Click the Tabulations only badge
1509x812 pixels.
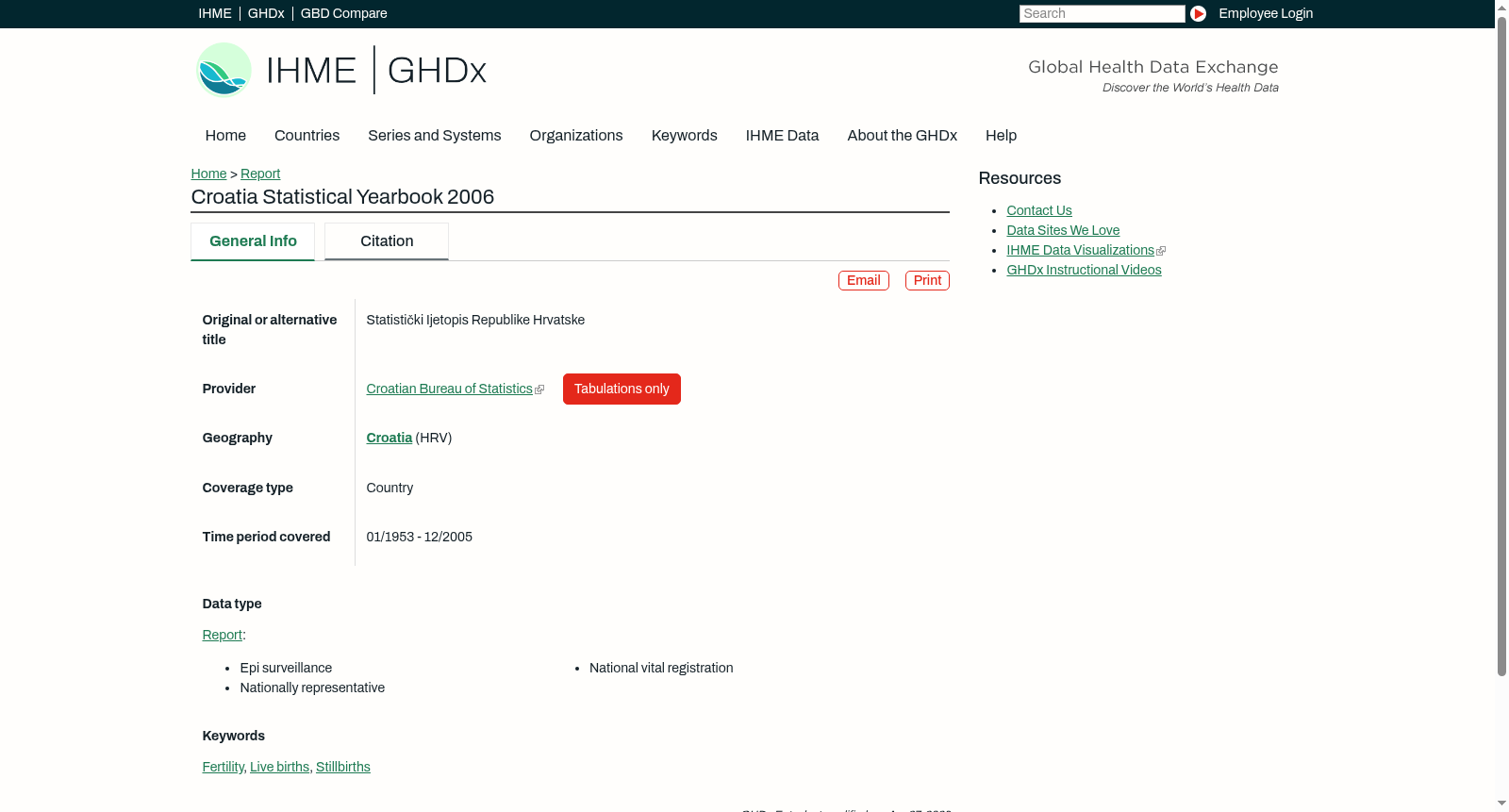(622, 389)
